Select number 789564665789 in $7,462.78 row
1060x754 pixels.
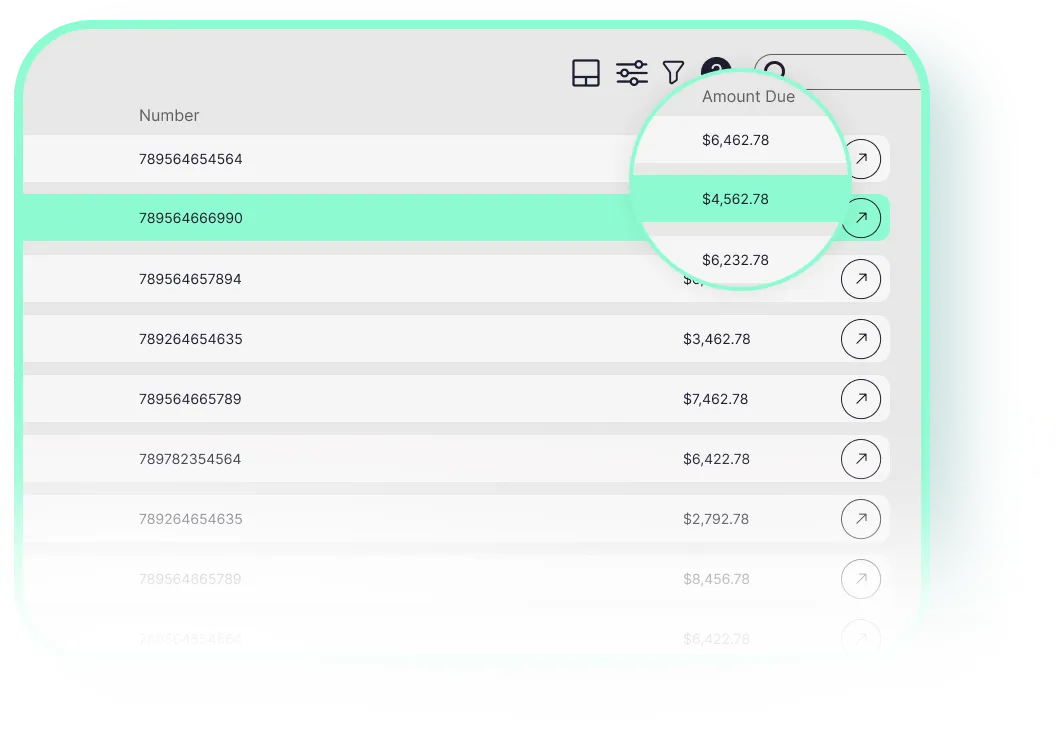coord(190,399)
